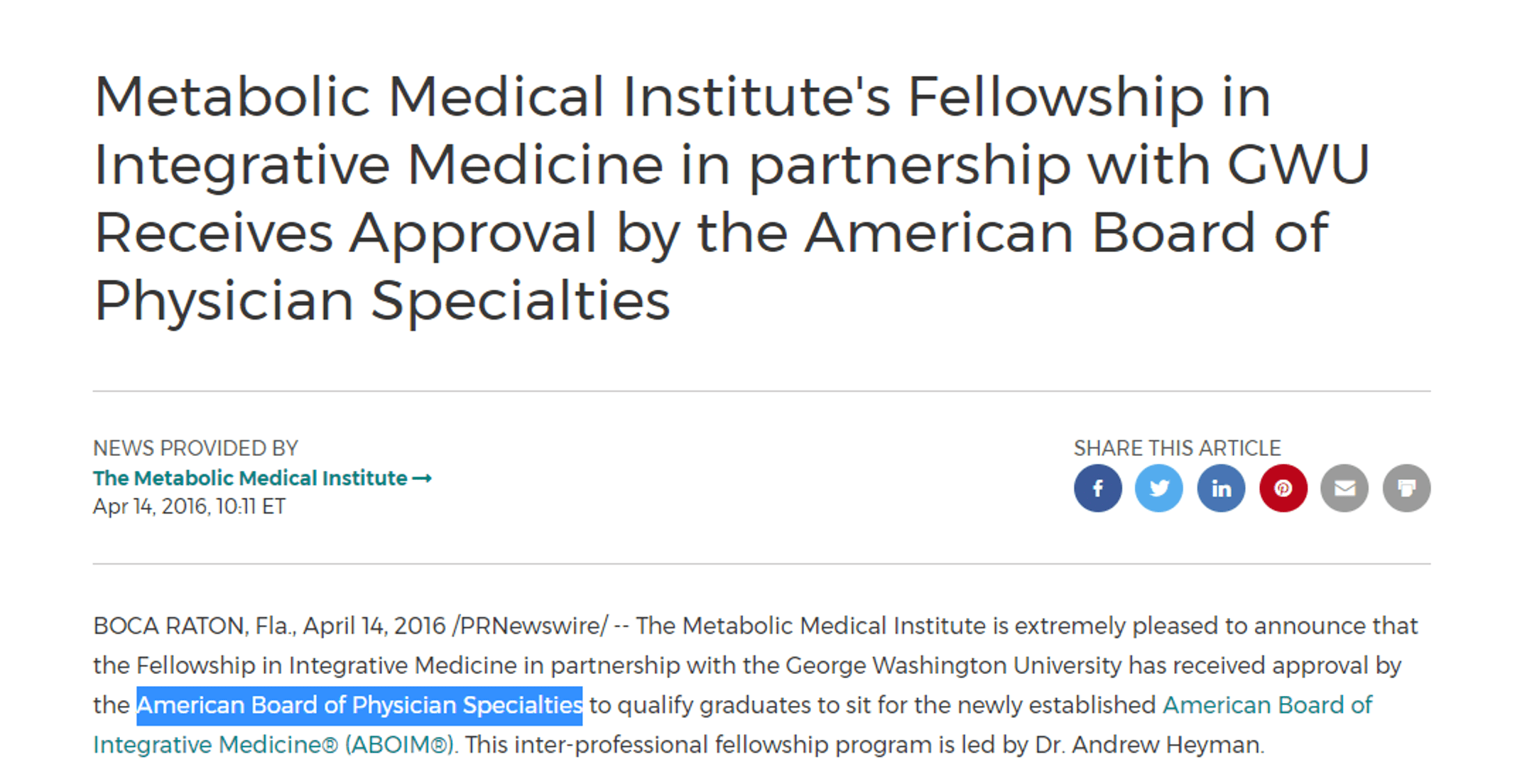
Task: Click the arrow beside The Metabolic Medical Institute
Action: pos(422,479)
